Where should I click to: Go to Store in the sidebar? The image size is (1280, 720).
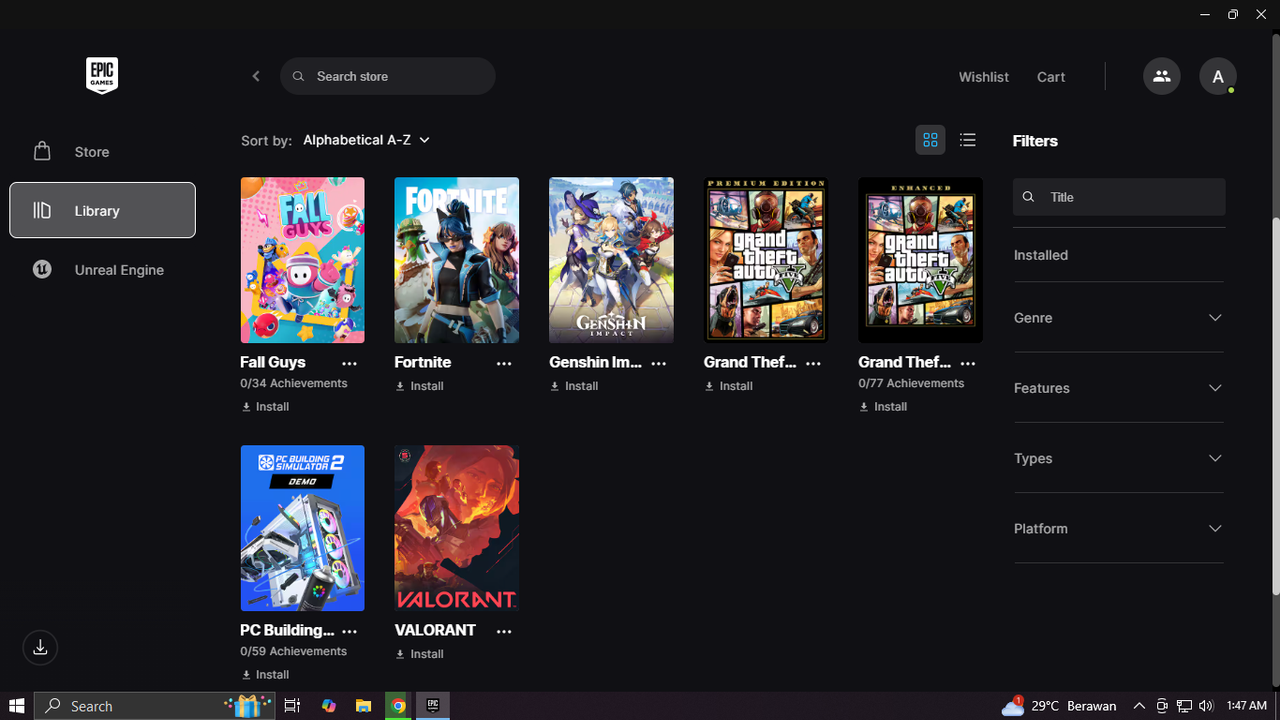coord(102,152)
